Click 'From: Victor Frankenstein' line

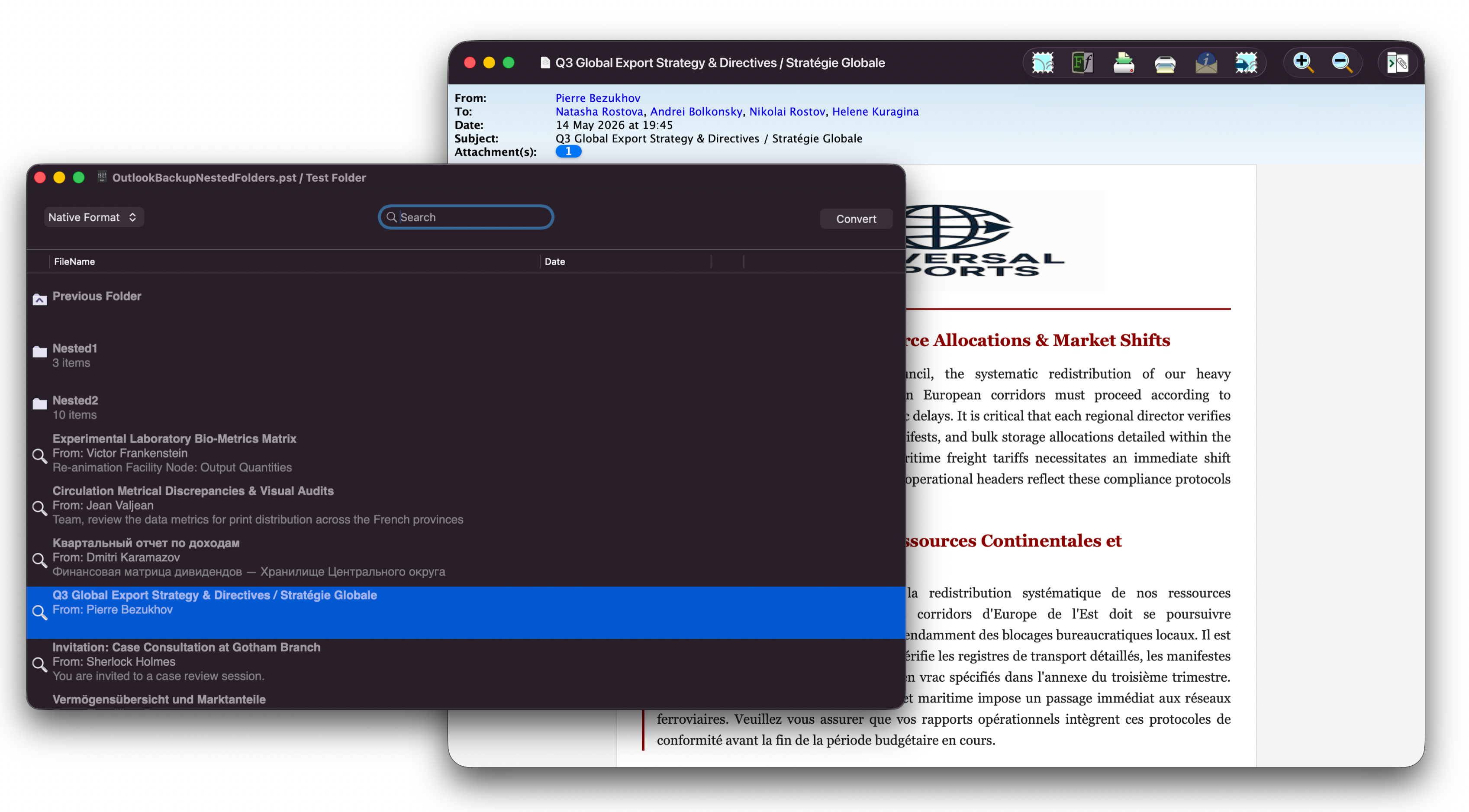[x=120, y=453]
